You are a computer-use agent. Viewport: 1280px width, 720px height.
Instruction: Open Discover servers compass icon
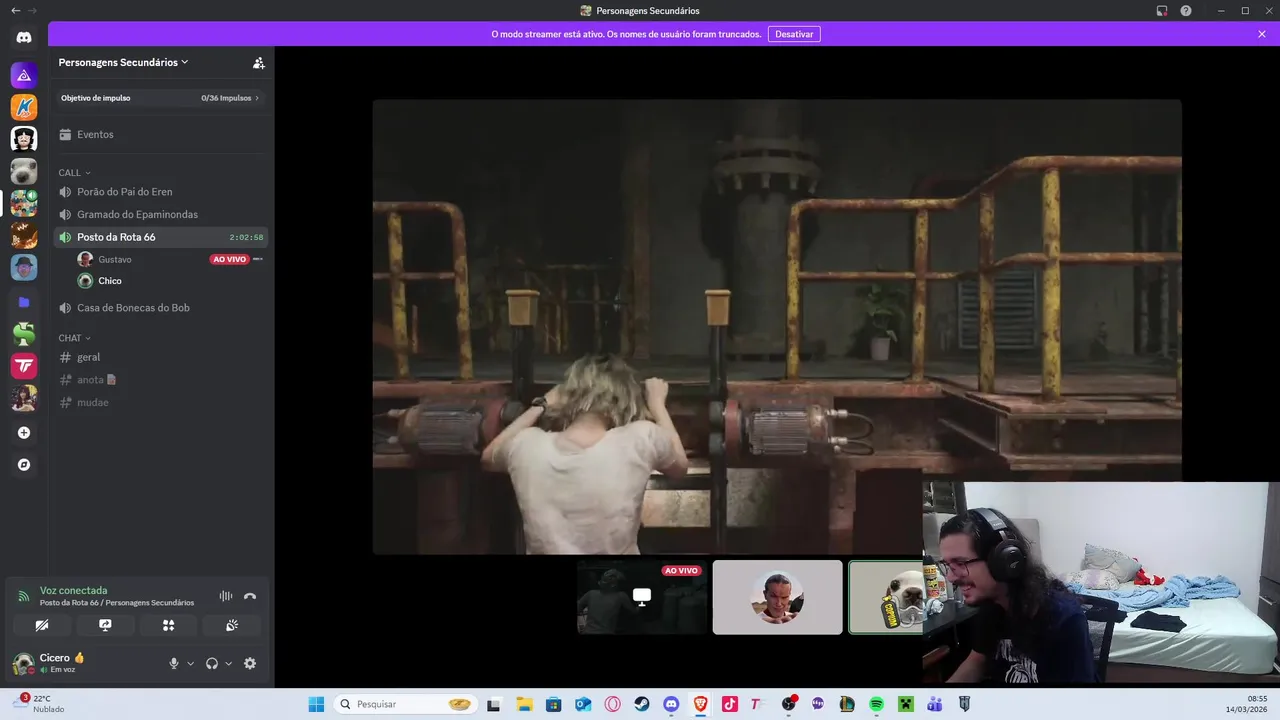pyautogui.click(x=24, y=465)
